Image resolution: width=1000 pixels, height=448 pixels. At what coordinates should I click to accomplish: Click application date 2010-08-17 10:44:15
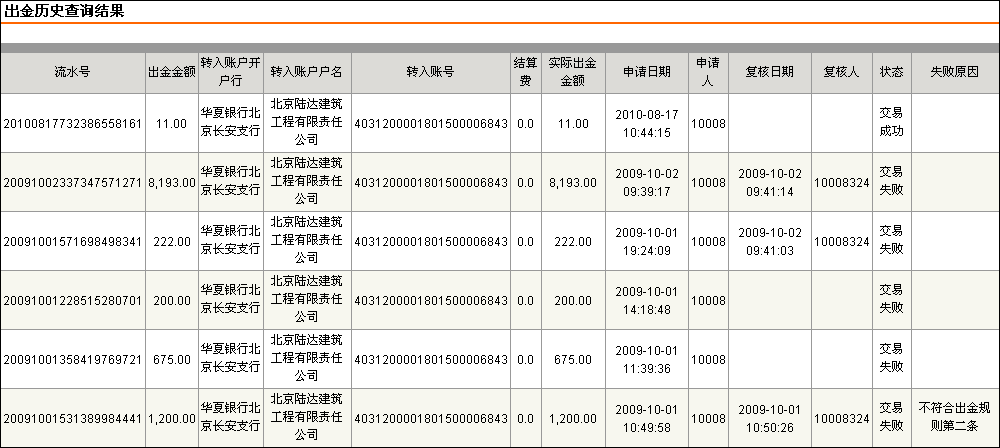[647, 124]
